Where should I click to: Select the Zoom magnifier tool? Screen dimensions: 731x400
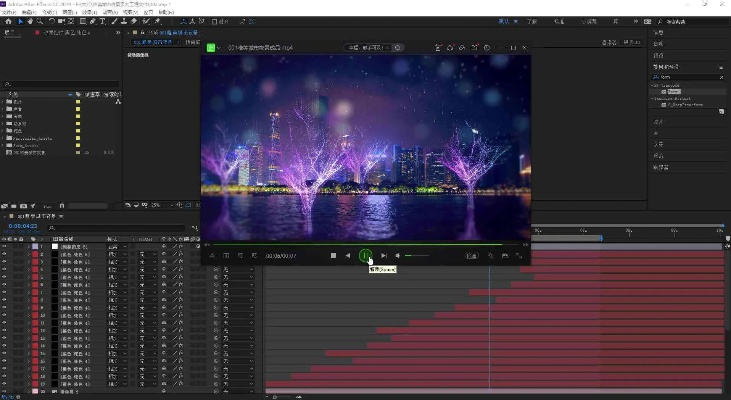click(x=39, y=20)
